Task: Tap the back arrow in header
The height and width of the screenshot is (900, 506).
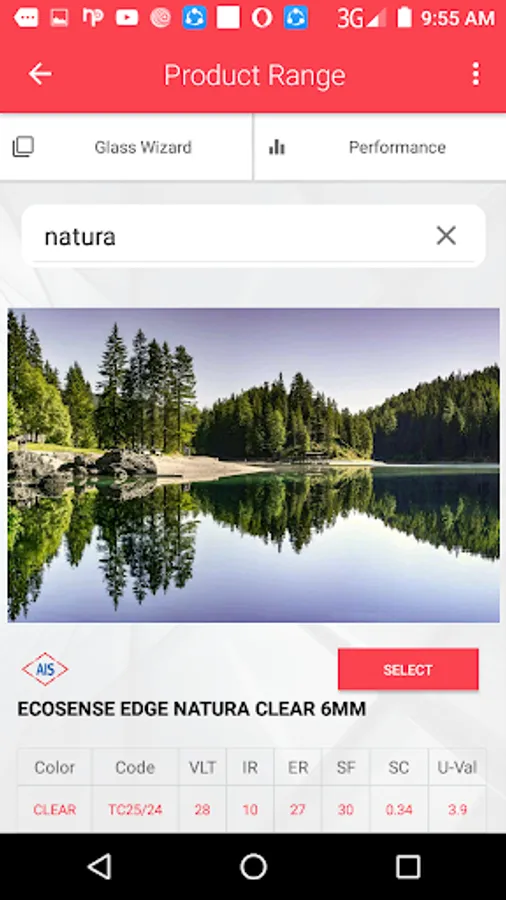Action: (x=40, y=74)
